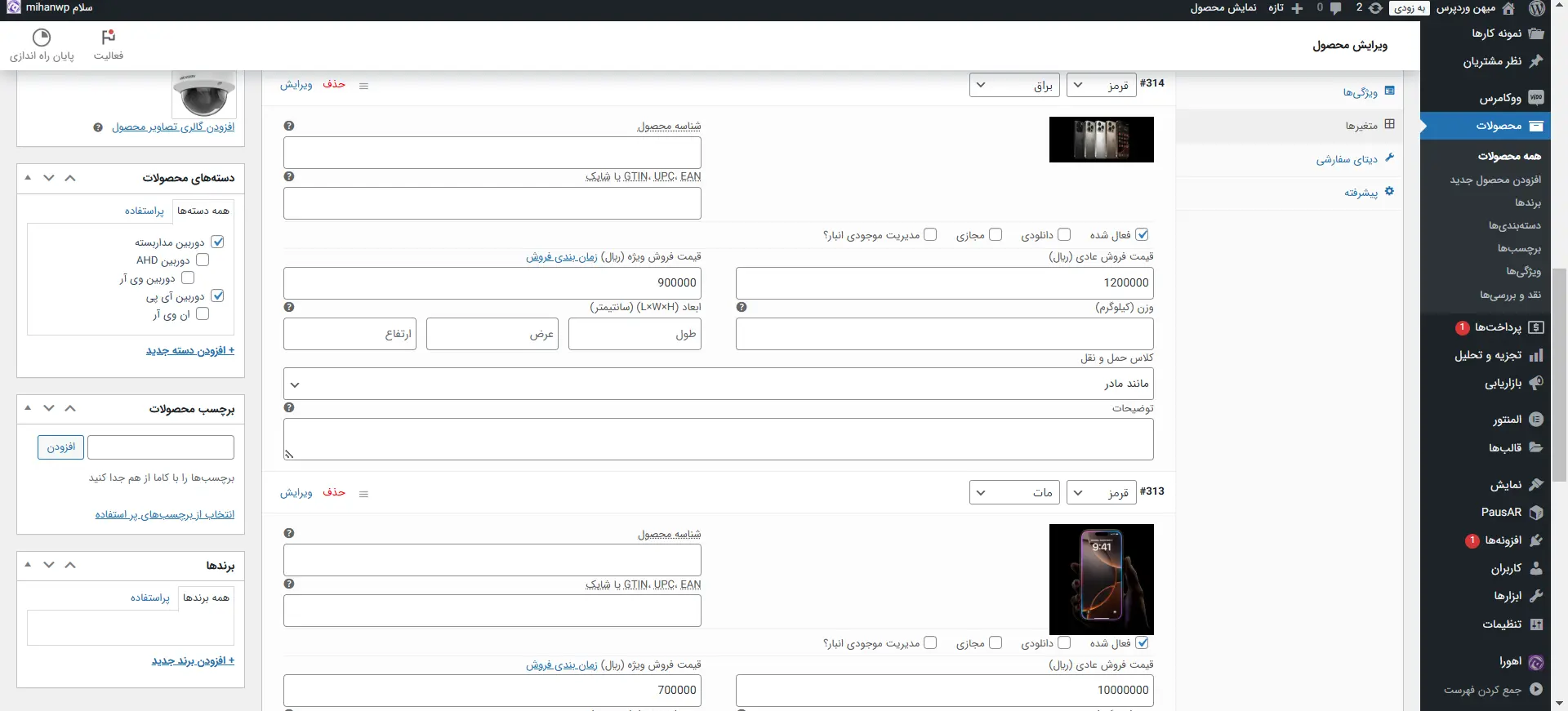Click the WordPress logo in admin bar

(1536, 8)
